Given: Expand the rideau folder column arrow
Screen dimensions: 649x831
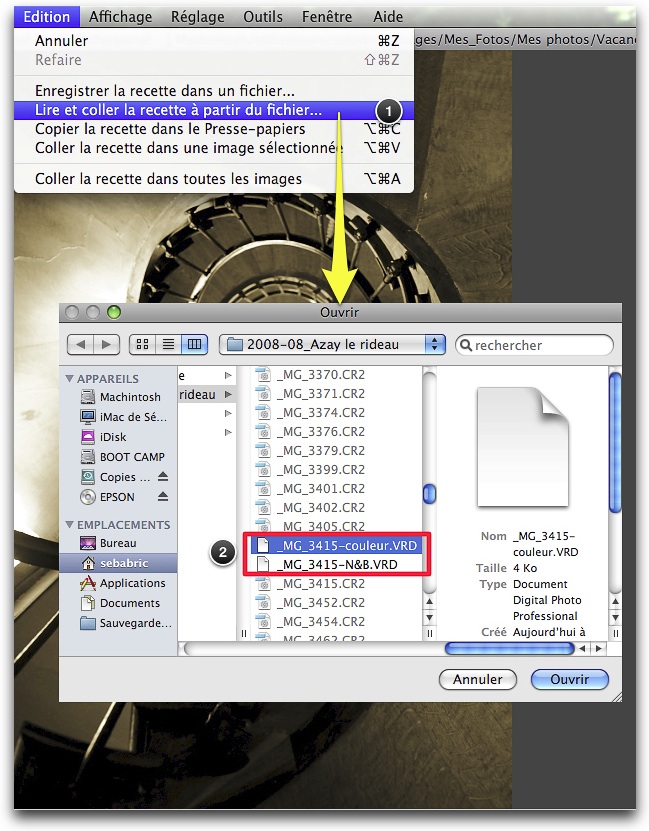Looking at the screenshot, I should (x=228, y=394).
